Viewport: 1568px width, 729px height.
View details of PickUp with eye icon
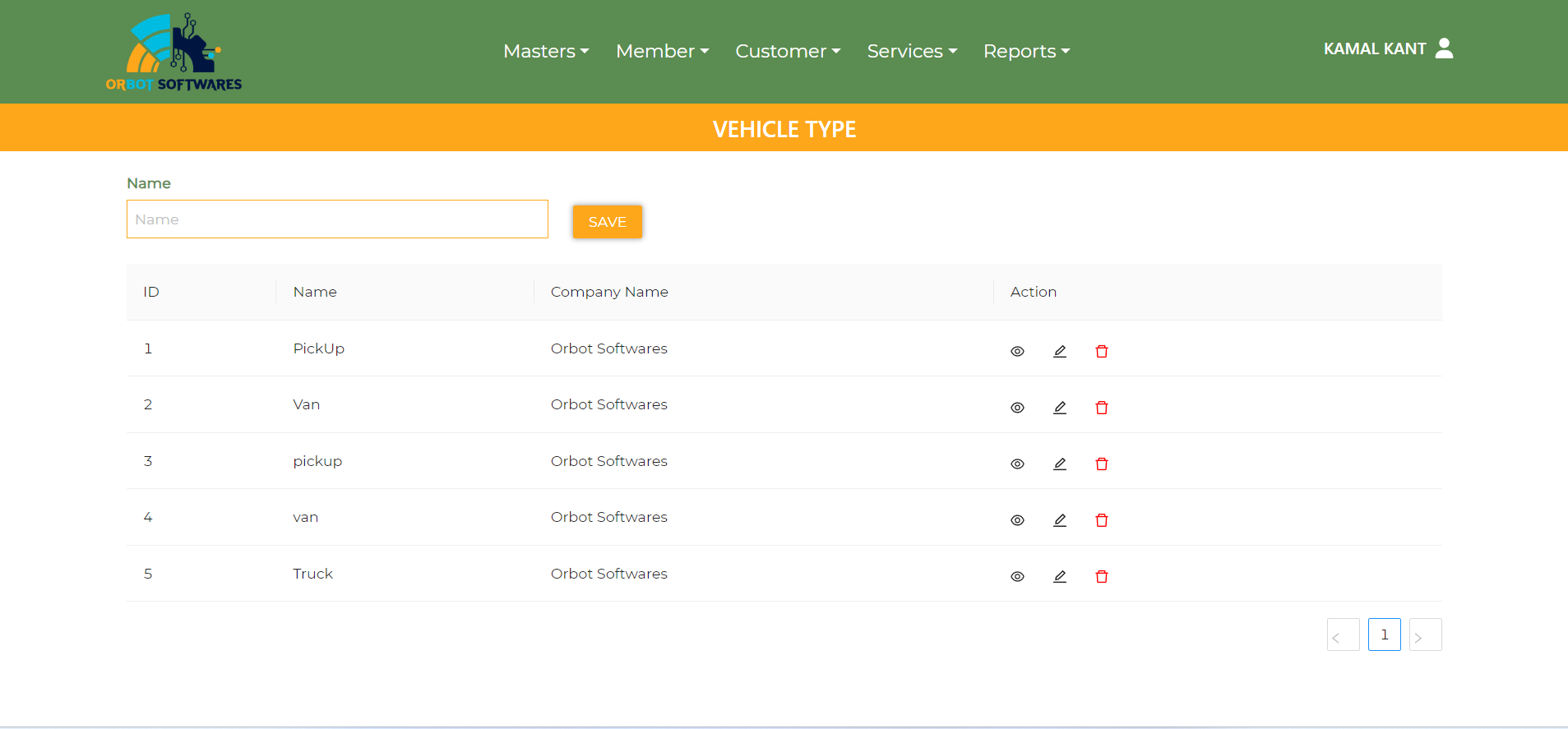pos(1017,351)
